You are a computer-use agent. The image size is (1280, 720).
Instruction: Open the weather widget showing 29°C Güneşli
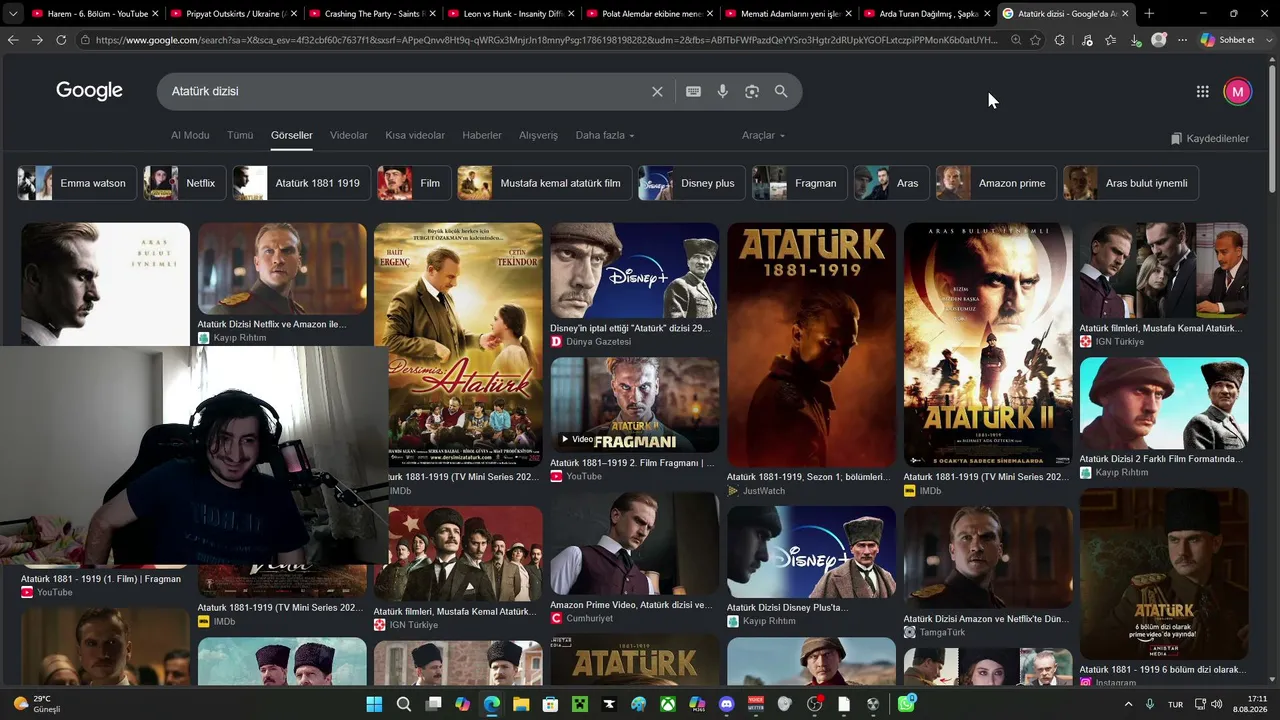pos(38,704)
